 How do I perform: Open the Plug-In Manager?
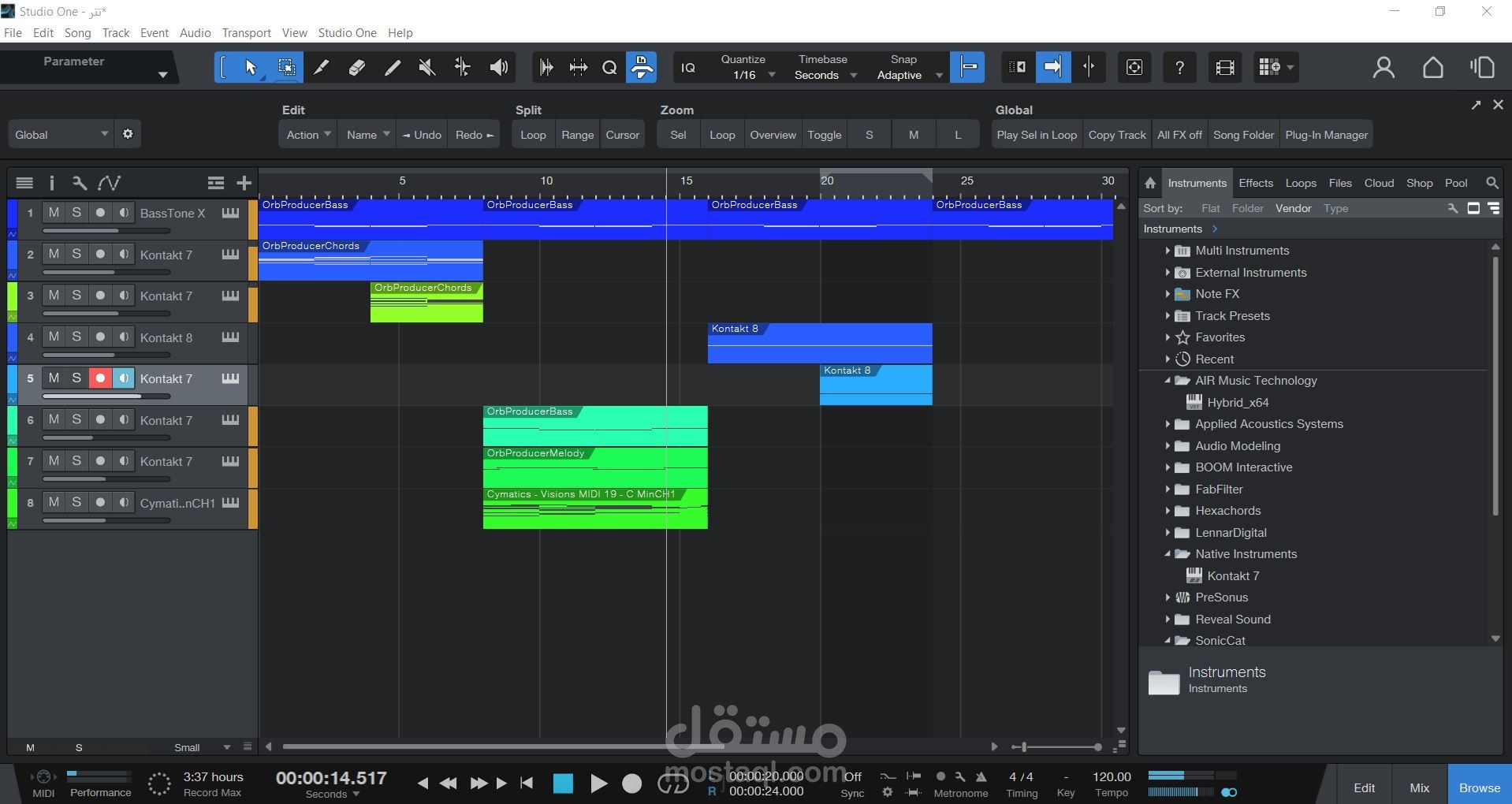click(x=1326, y=134)
